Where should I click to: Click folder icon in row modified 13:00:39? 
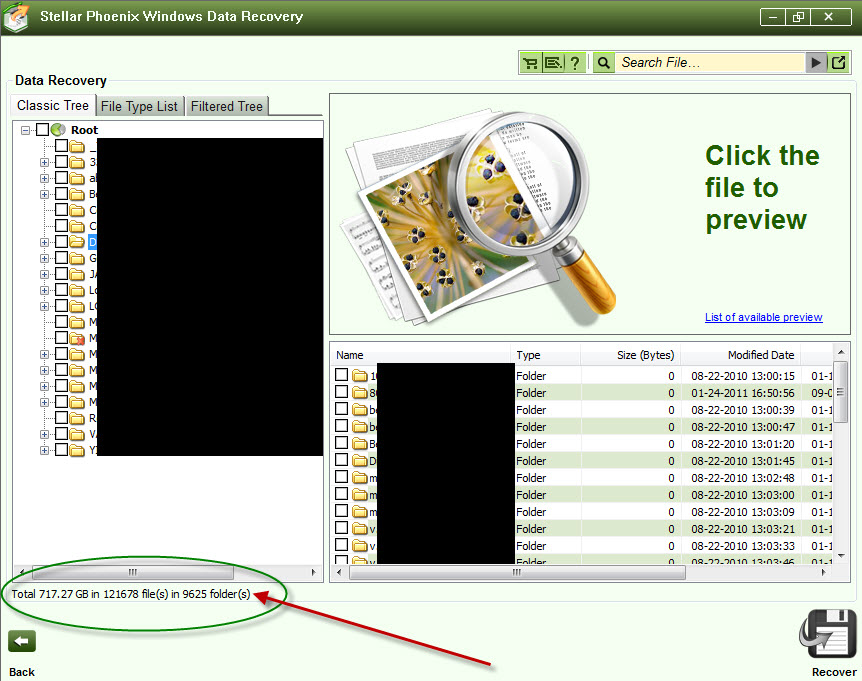coord(360,409)
